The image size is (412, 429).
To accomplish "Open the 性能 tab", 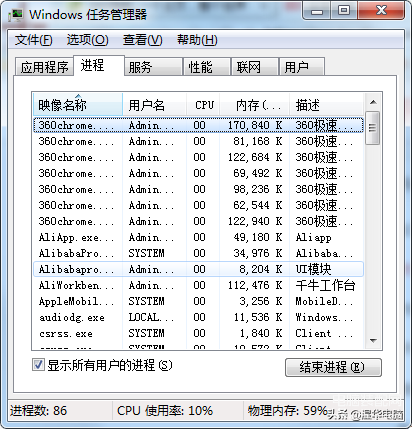I will click(x=207, y=67).
